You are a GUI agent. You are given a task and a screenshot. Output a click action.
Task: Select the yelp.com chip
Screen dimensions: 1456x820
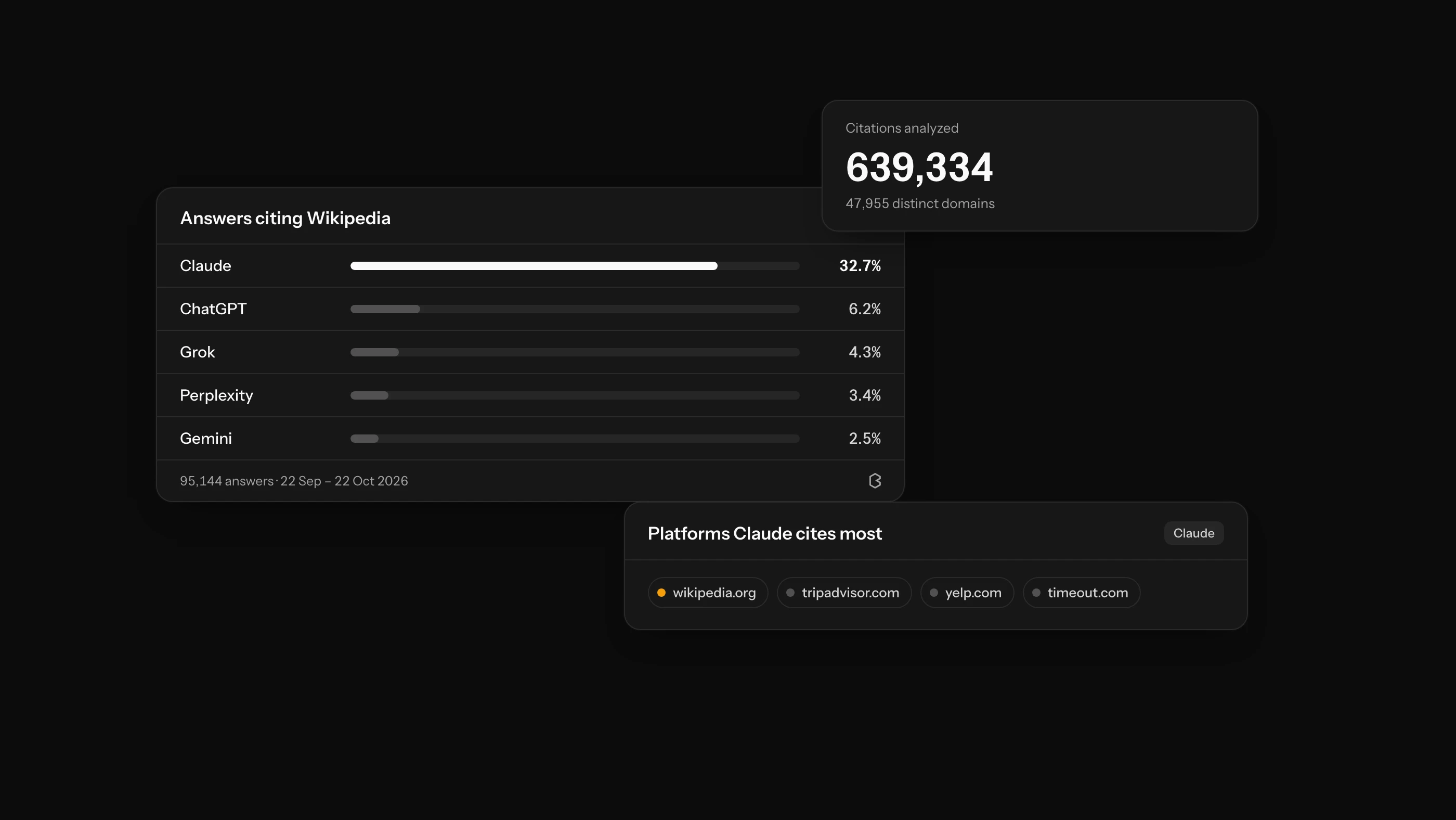(x=967, y=593)
